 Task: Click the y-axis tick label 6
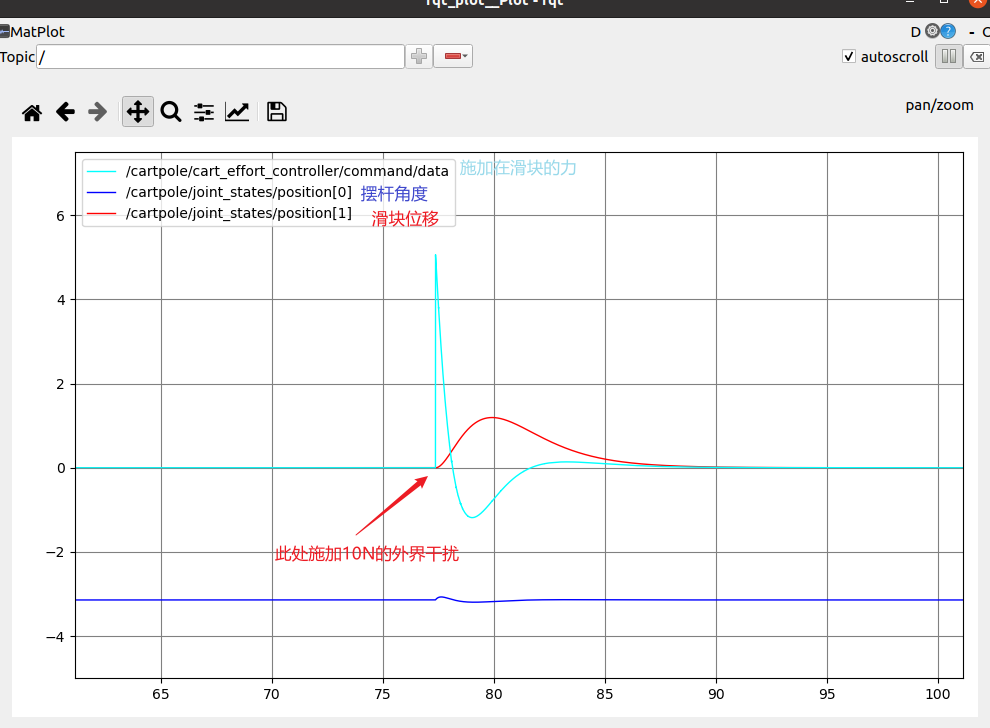[x=61, y=216]
